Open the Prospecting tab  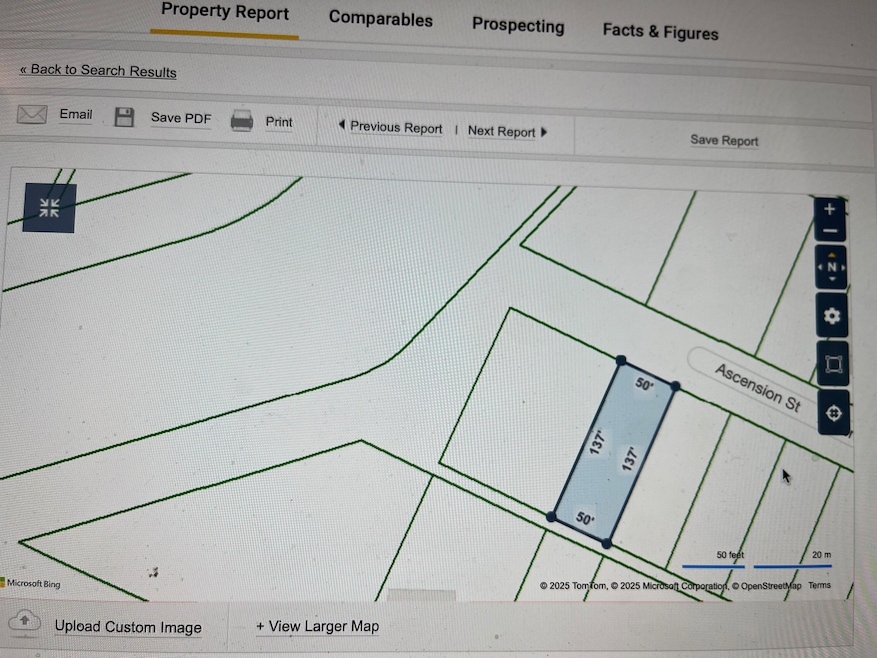pos(518,26)
